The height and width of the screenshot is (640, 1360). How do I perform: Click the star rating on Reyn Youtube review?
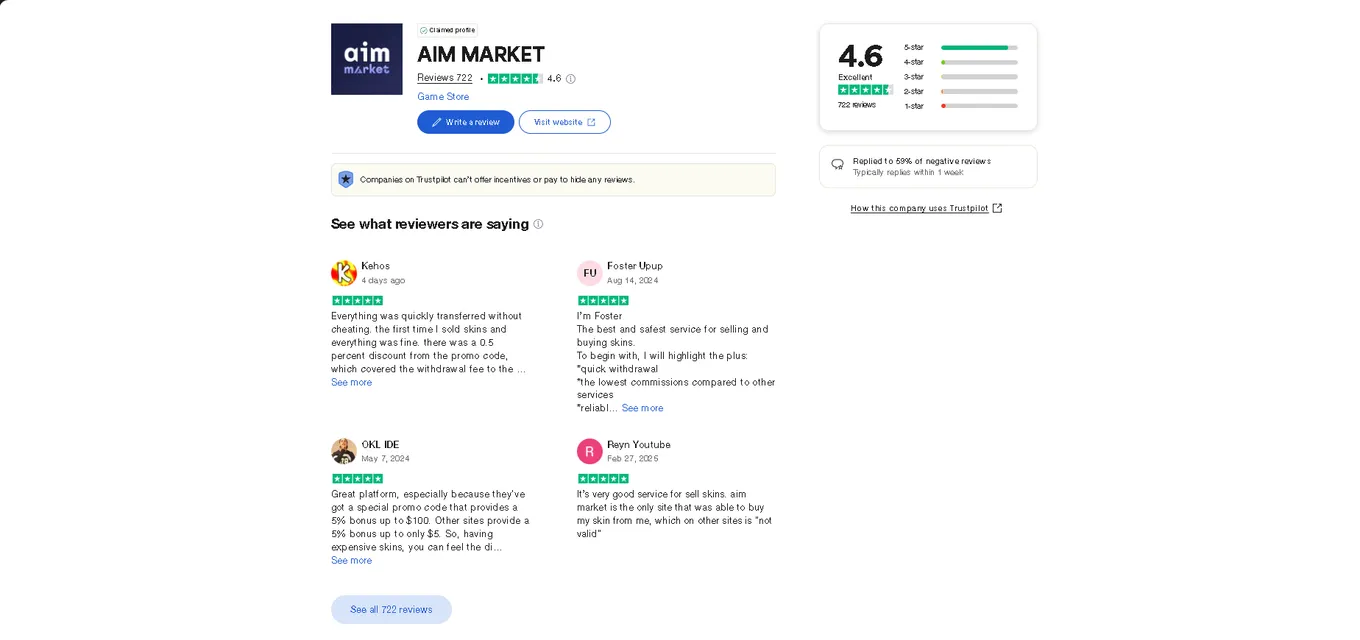(x=603, y=478)
